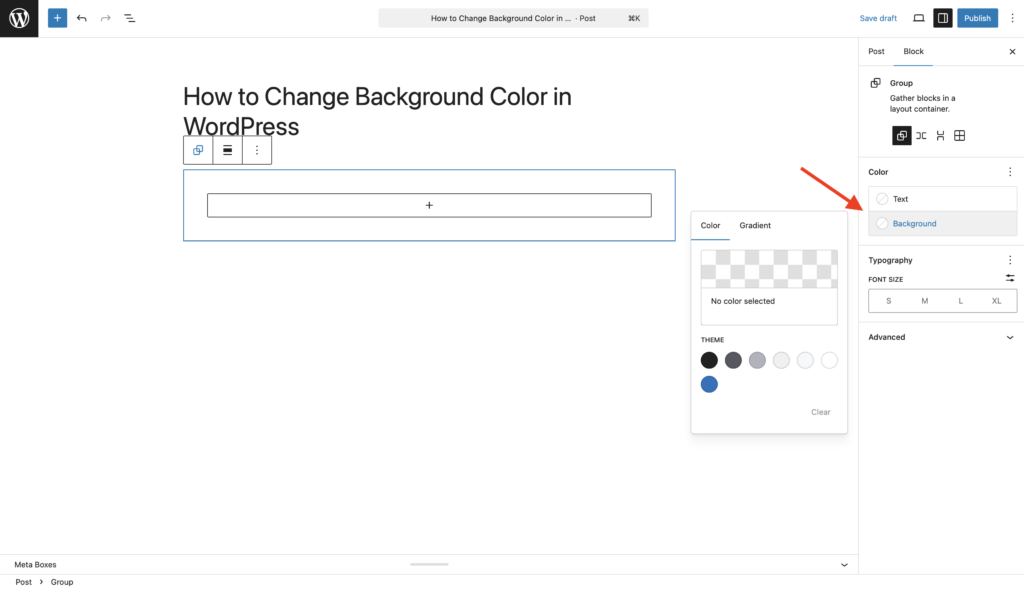
Task: Add a block inside the Group
Action: [x=429, y=206]
